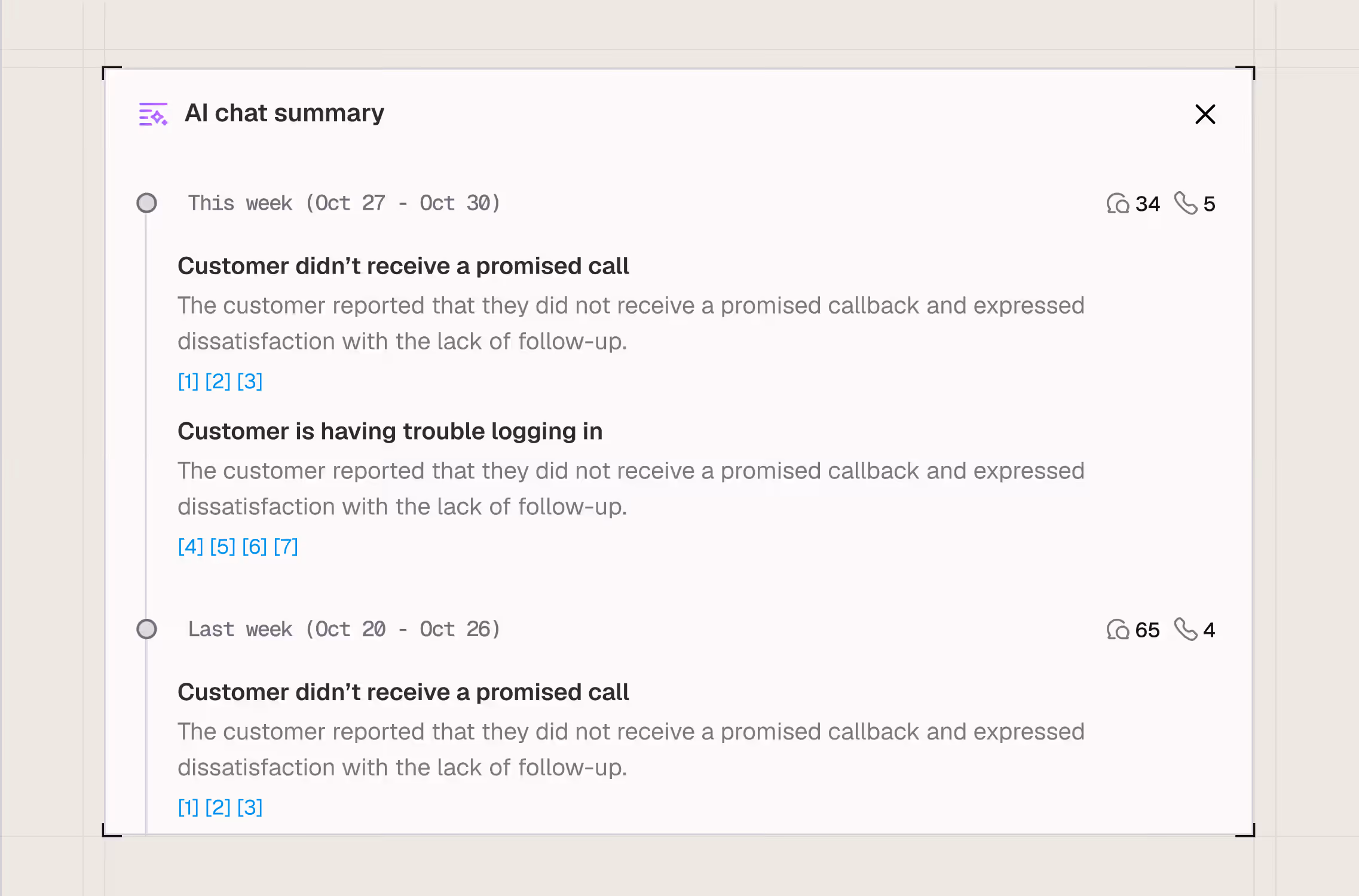Click the phone call icon for last week

click(1185, 629)
